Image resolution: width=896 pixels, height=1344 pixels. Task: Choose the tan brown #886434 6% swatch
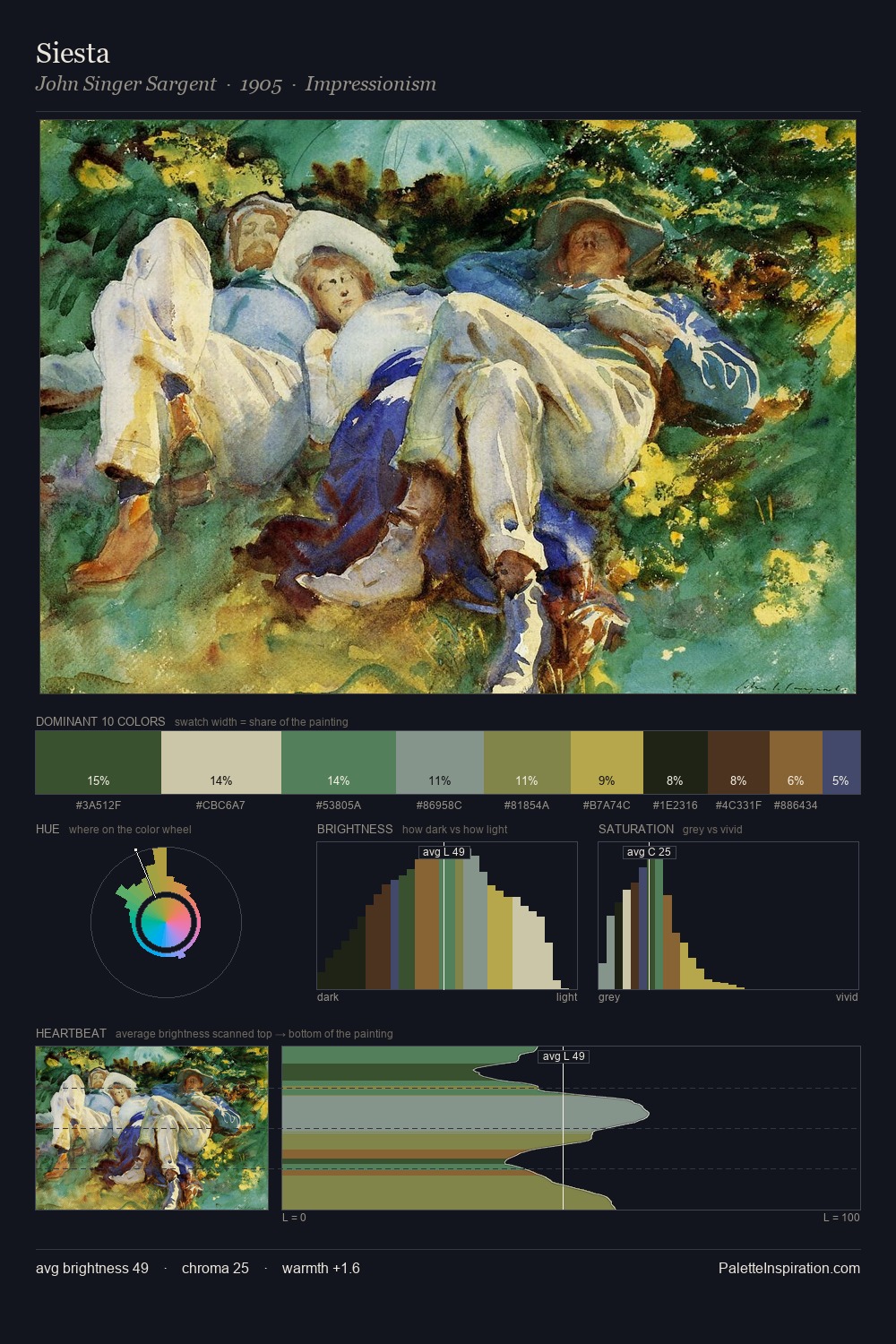coord(796,762)
